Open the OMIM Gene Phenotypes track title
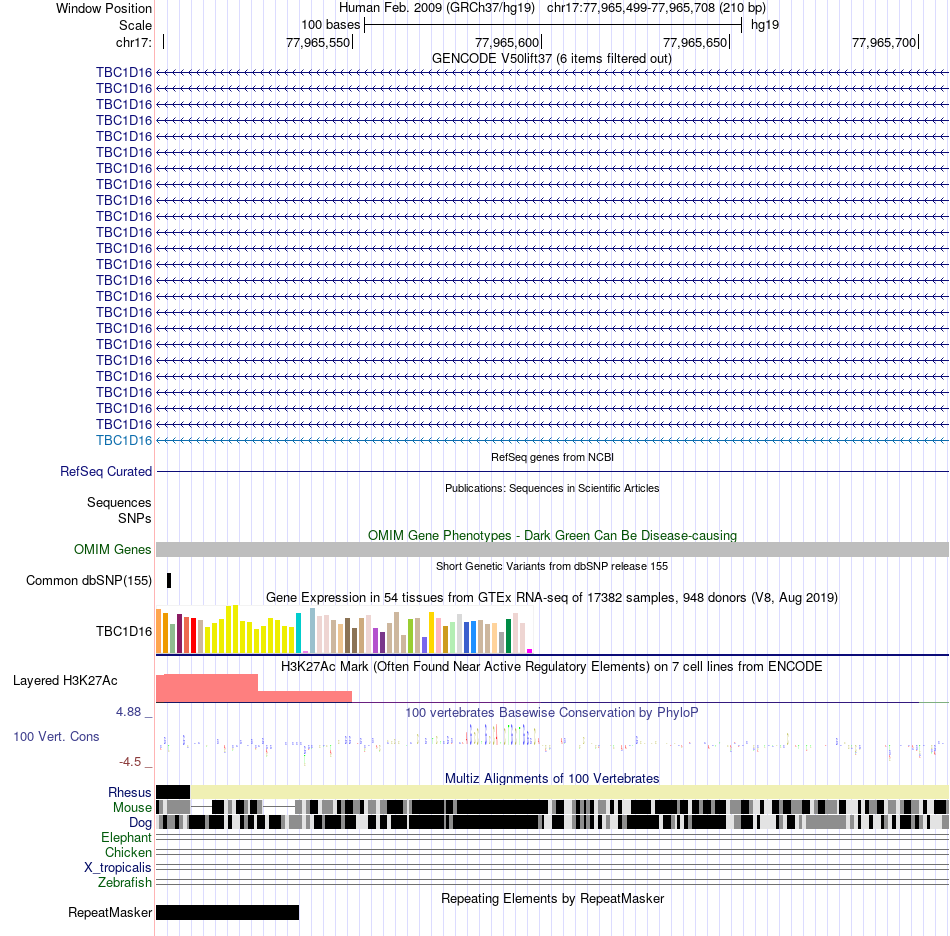 [552, 536]
